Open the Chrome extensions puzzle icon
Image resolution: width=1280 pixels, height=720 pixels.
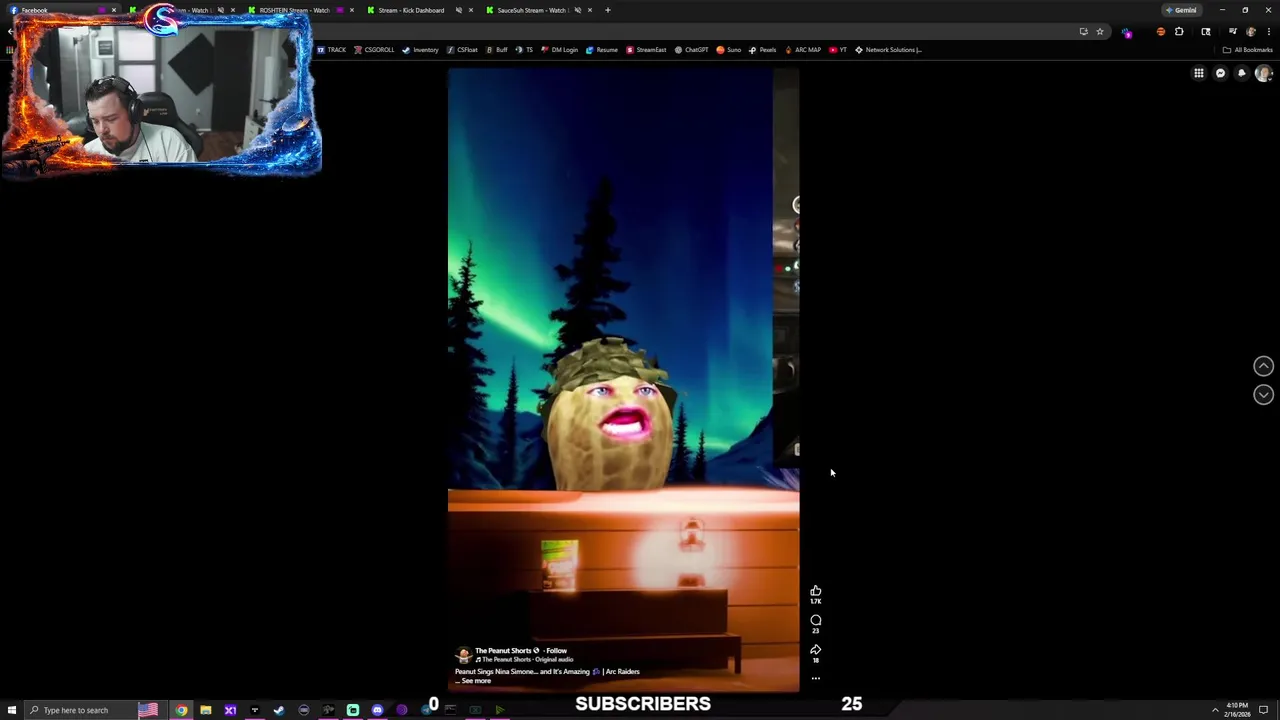point(1179,31)
